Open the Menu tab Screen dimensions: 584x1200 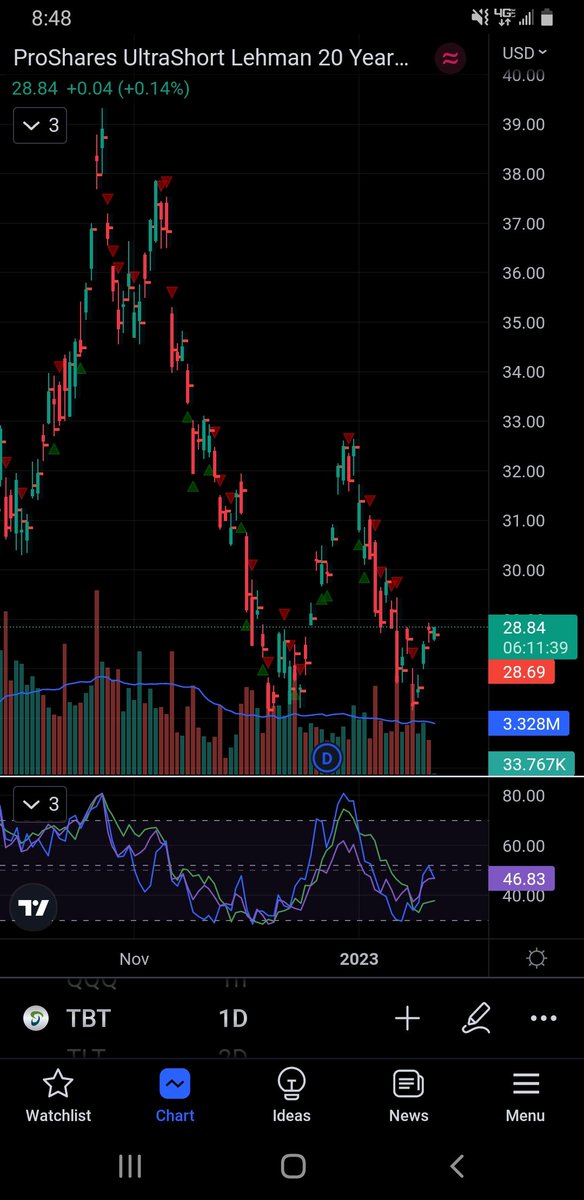(x=525, y=1096)
